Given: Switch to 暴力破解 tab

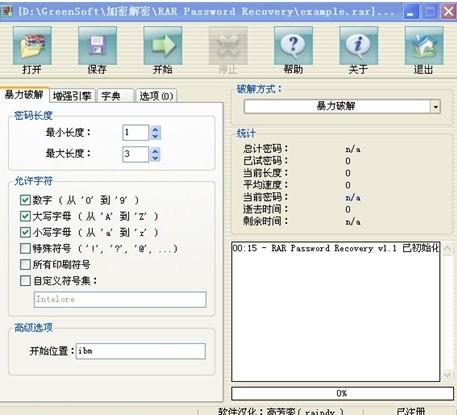Looking at the screenshot, I should click(x=24, y=95).
